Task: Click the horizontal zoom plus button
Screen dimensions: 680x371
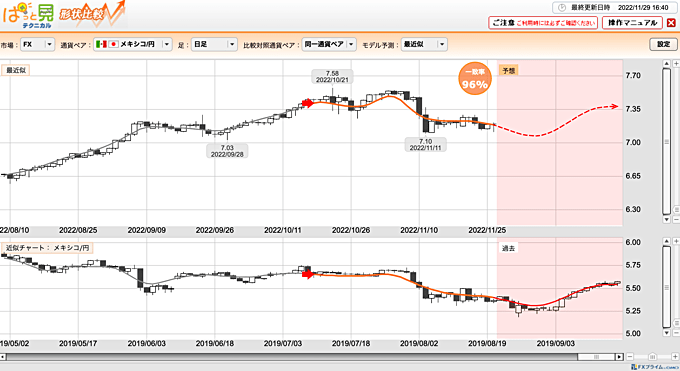Action: coord(675,357)
